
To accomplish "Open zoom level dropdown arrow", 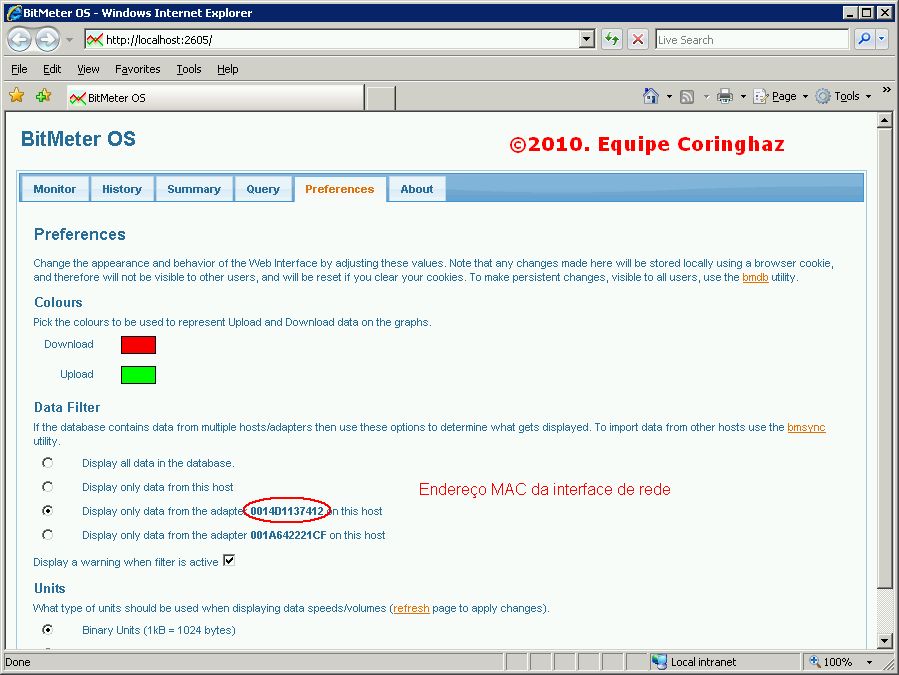I will tap(869, 662).
